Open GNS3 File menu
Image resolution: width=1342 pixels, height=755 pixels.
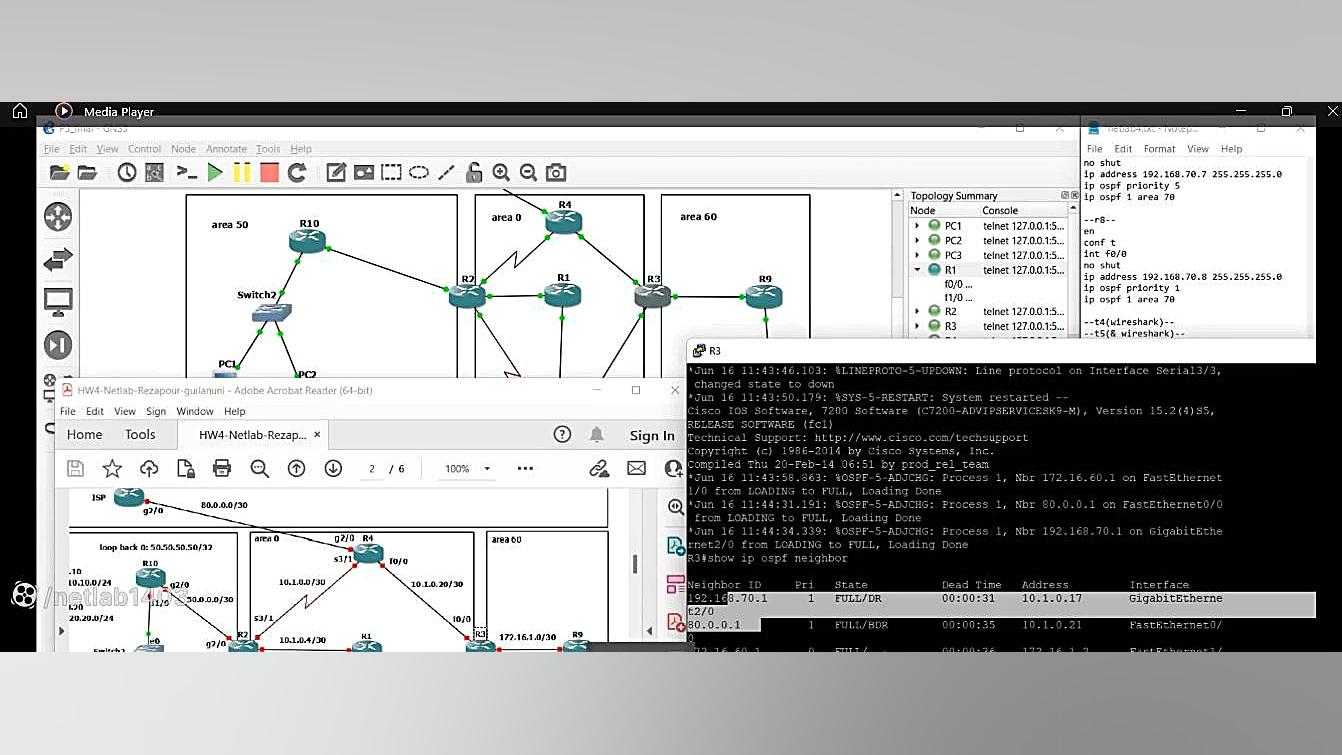(50, 149)
